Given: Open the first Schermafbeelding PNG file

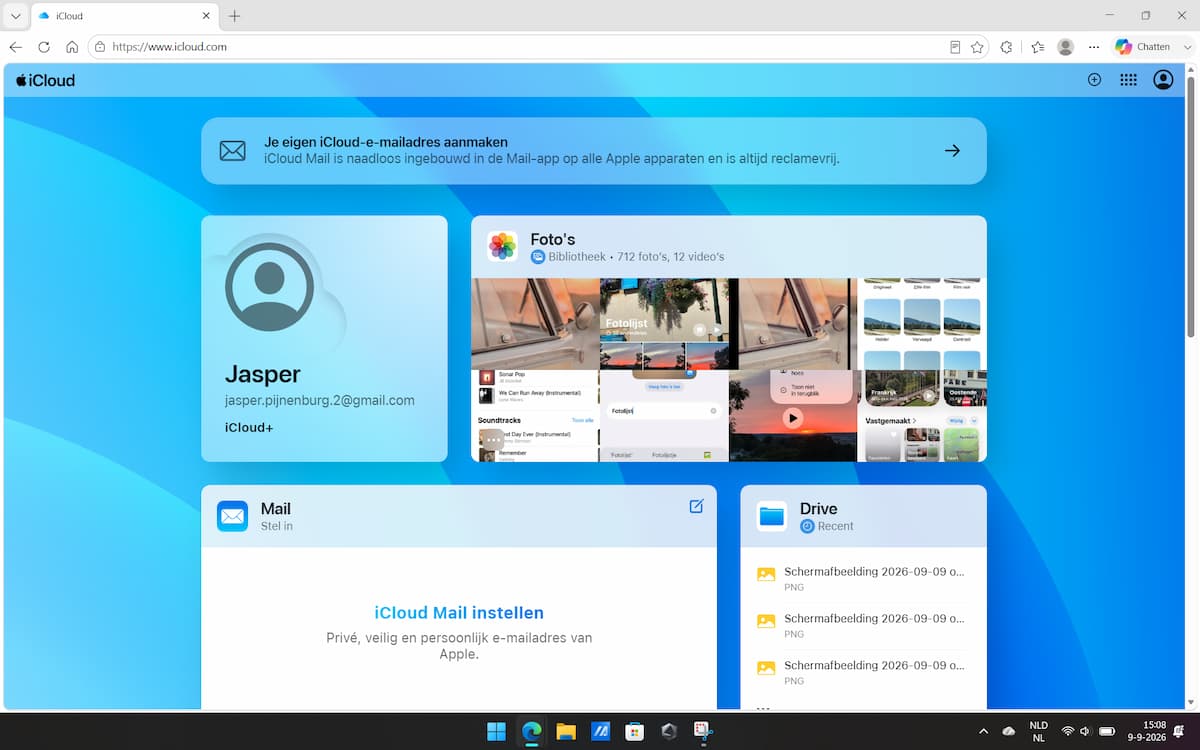Looking at the screenshot, I should (863, 579).
